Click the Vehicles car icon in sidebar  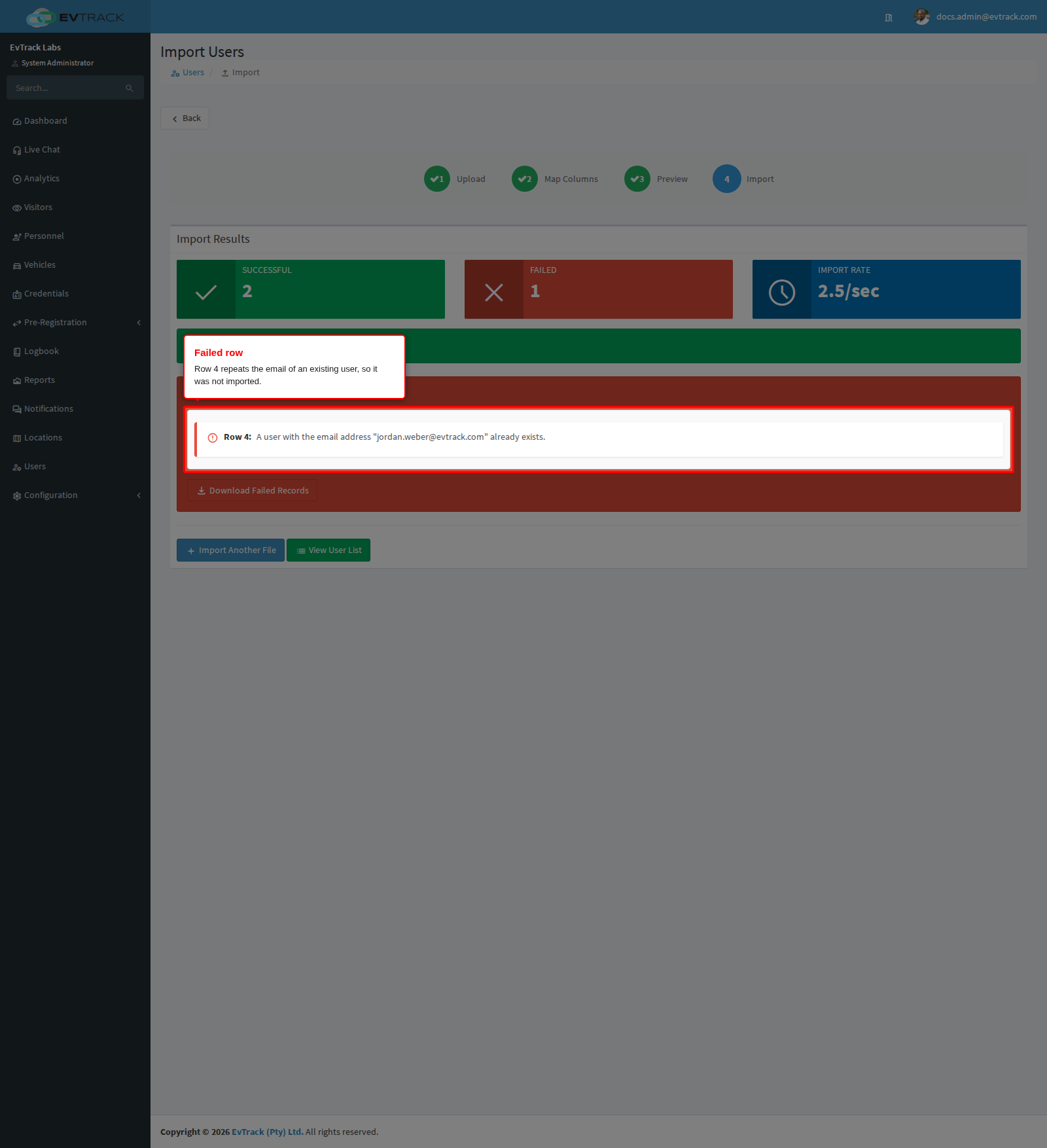pos(17,266)
